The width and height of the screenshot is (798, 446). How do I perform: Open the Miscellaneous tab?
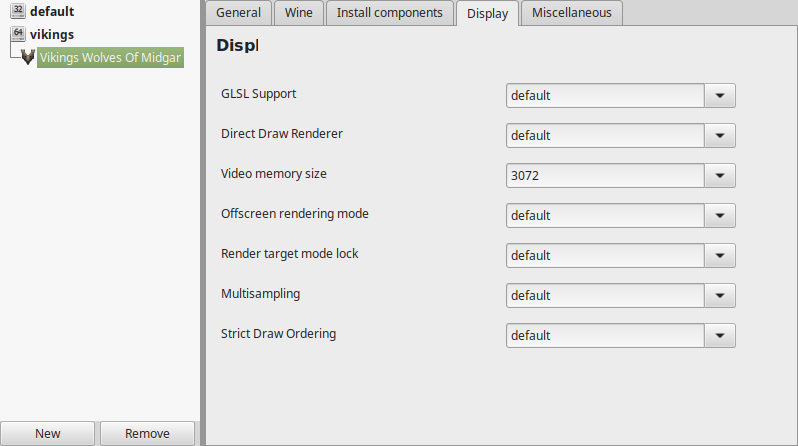[x=572, y=13]
